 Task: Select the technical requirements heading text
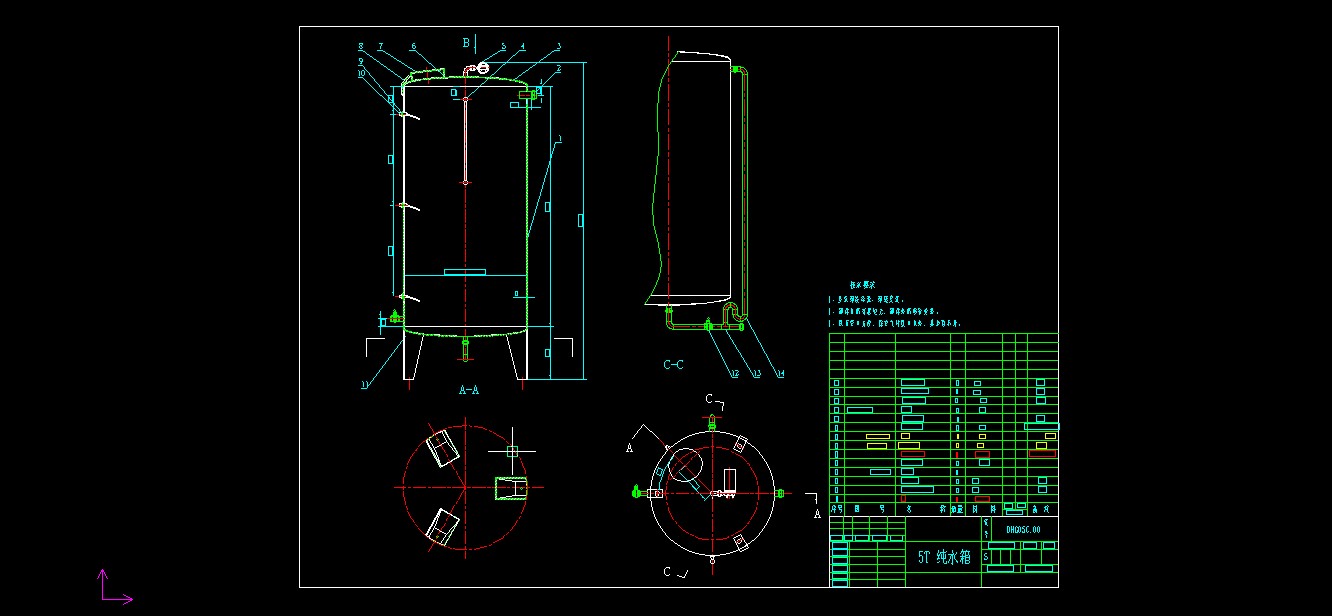tap(862, 285)
